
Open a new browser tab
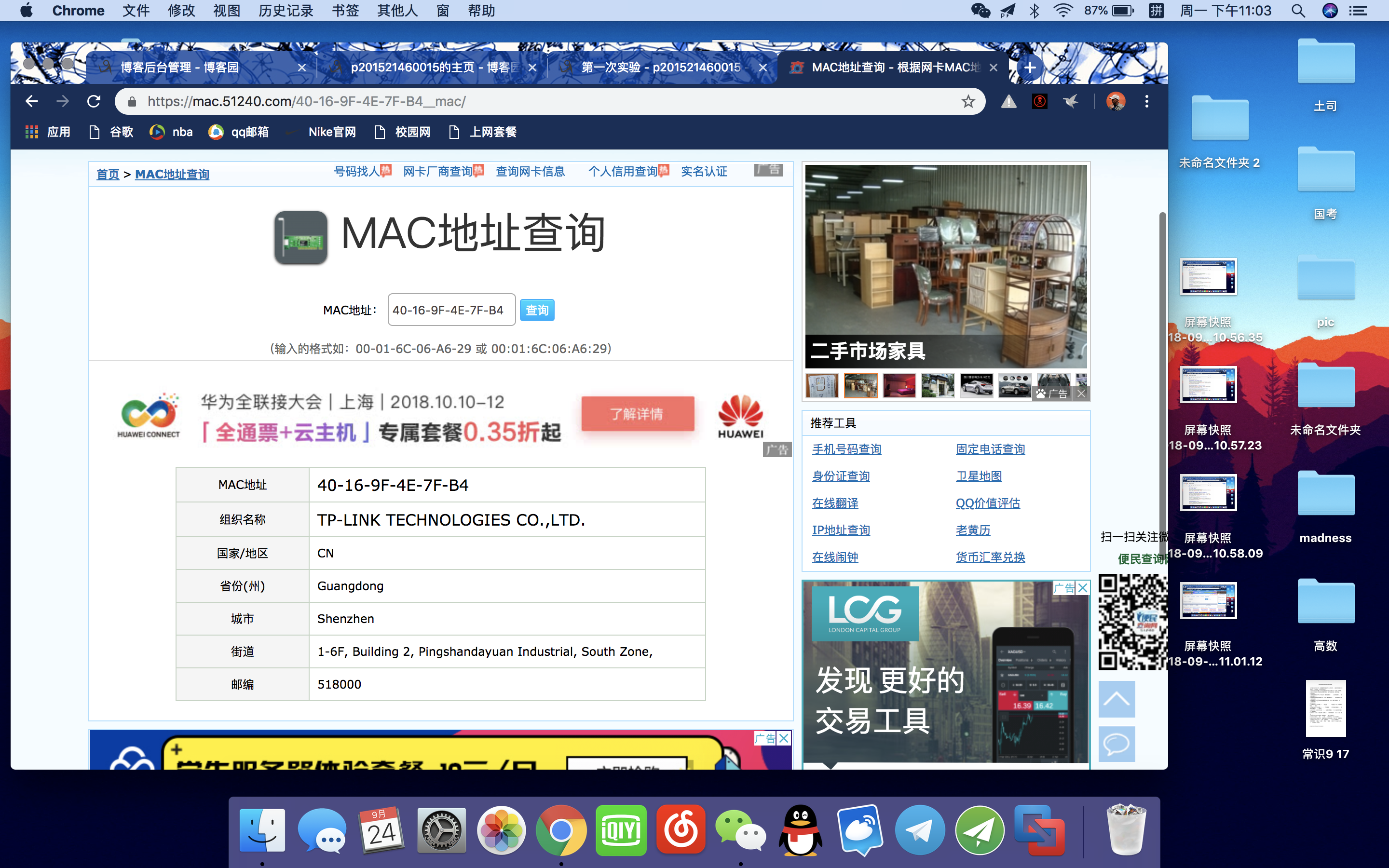[1030, 68]
